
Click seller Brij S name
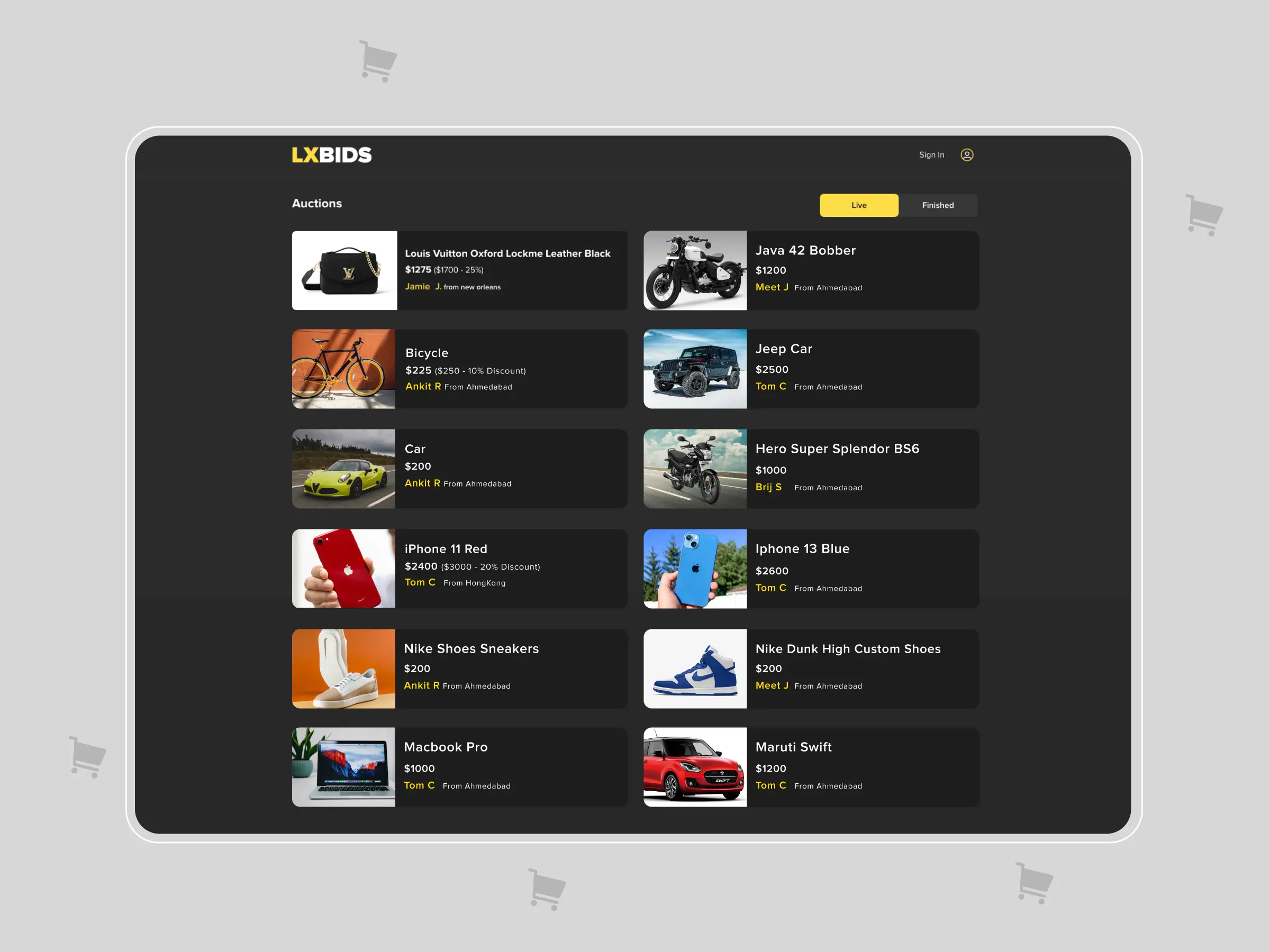click(768, 487)
